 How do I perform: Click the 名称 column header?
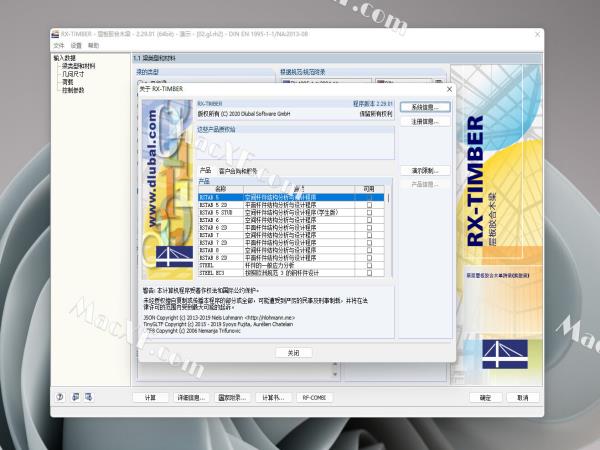click(221, 189)
